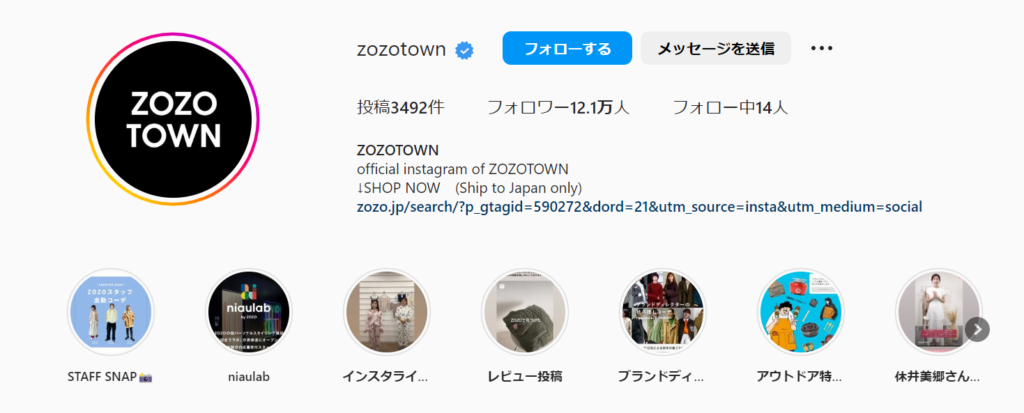Open the niaulab highlight circle

click(249, 312)
